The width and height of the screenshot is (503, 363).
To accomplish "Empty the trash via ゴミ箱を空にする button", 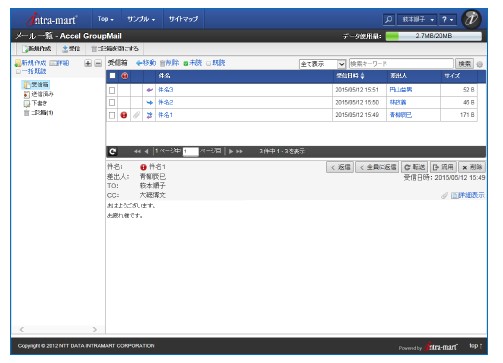I will click(x=115, y=49).
